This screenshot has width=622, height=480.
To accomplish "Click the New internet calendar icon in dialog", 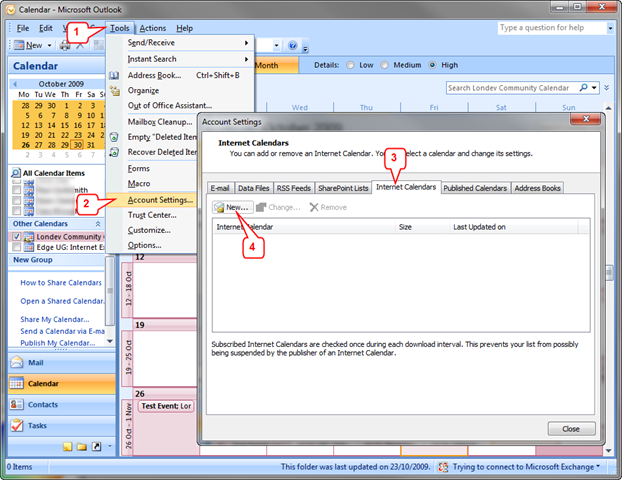I will (x=219, y=207).
